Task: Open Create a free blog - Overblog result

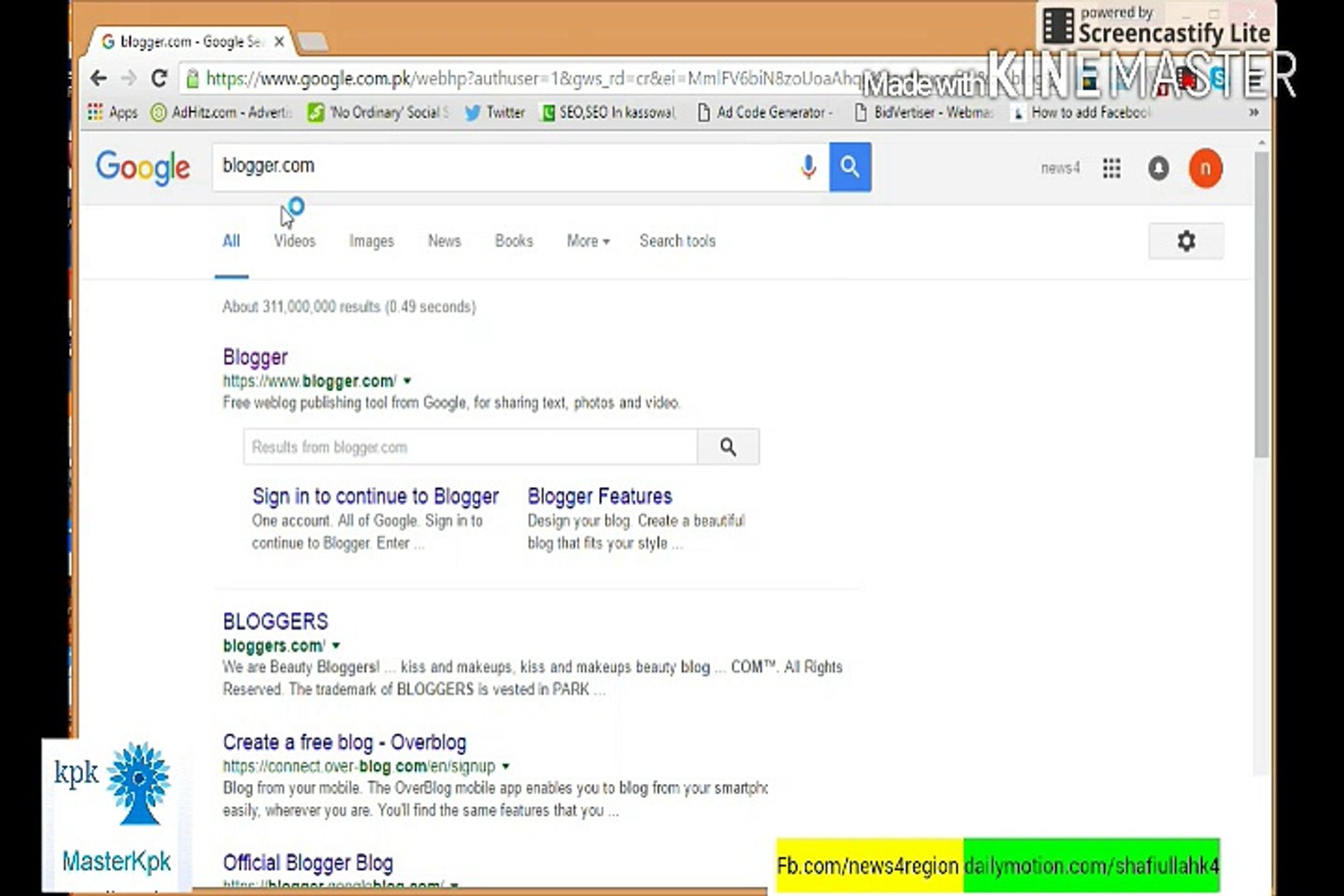Action: point(344,743)
